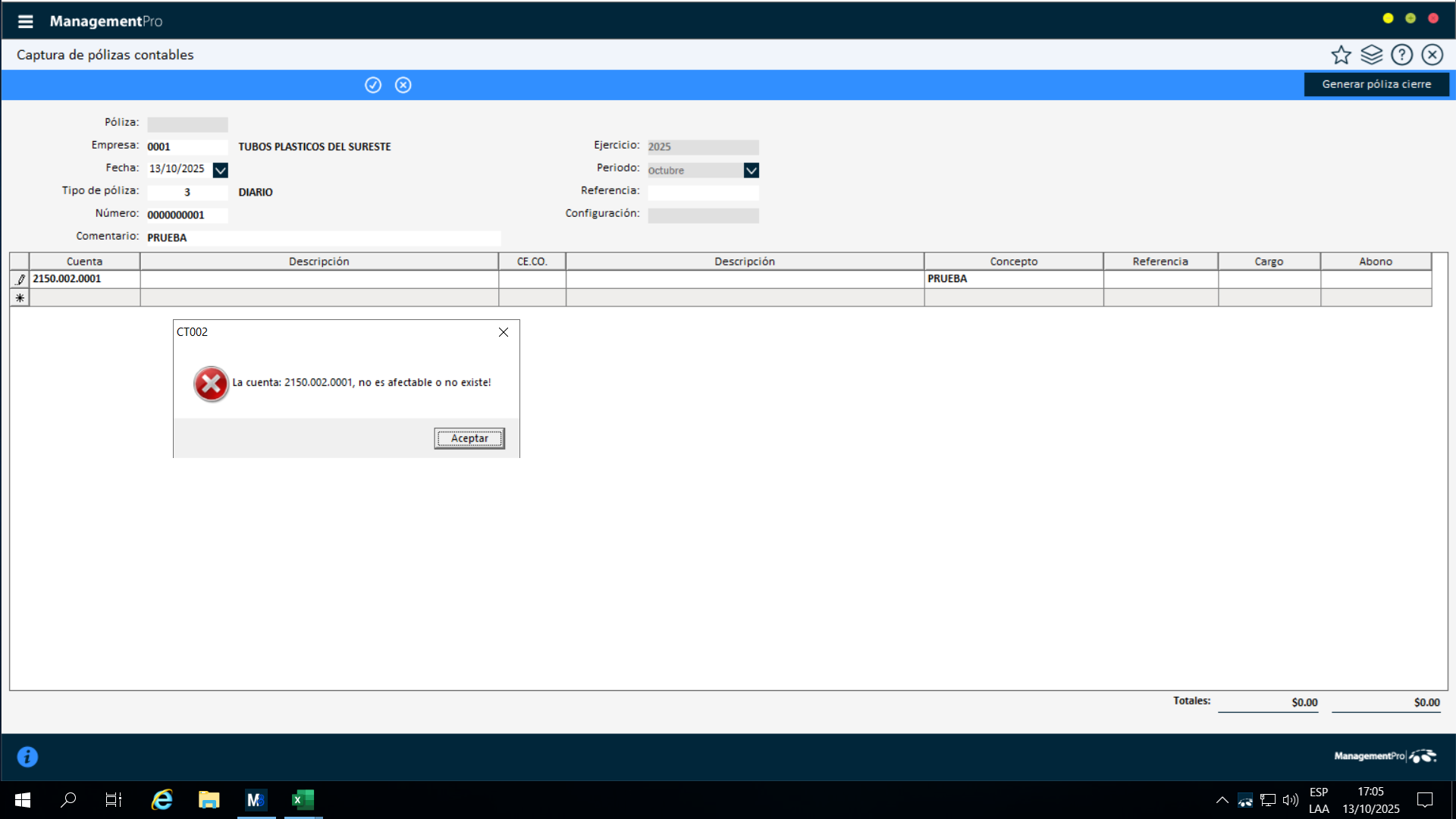Click the confirm checkmark icon in blue toolbar
This screenshot has height=819, width=1456.
(372, 85)
